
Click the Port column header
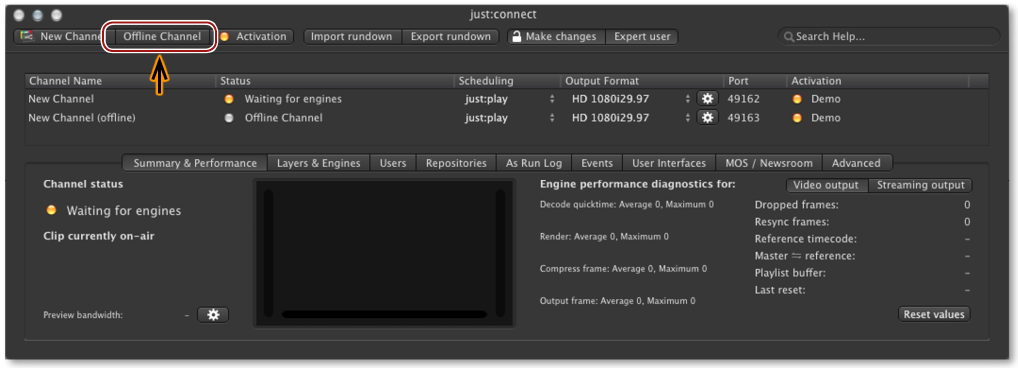pyautogui.click(x=755, y=81)
